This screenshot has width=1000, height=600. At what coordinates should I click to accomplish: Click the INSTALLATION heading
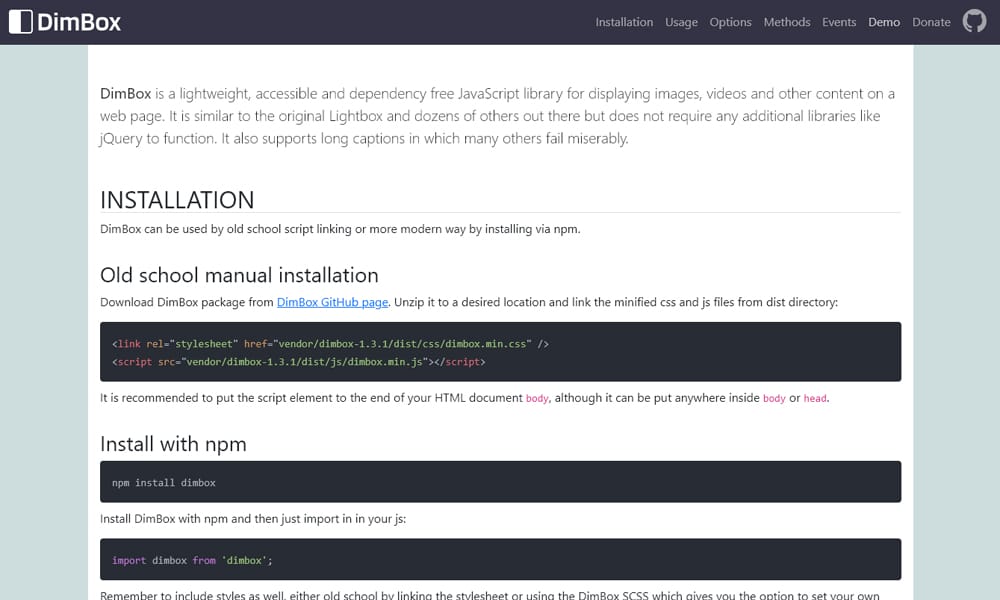coord(177,200)
